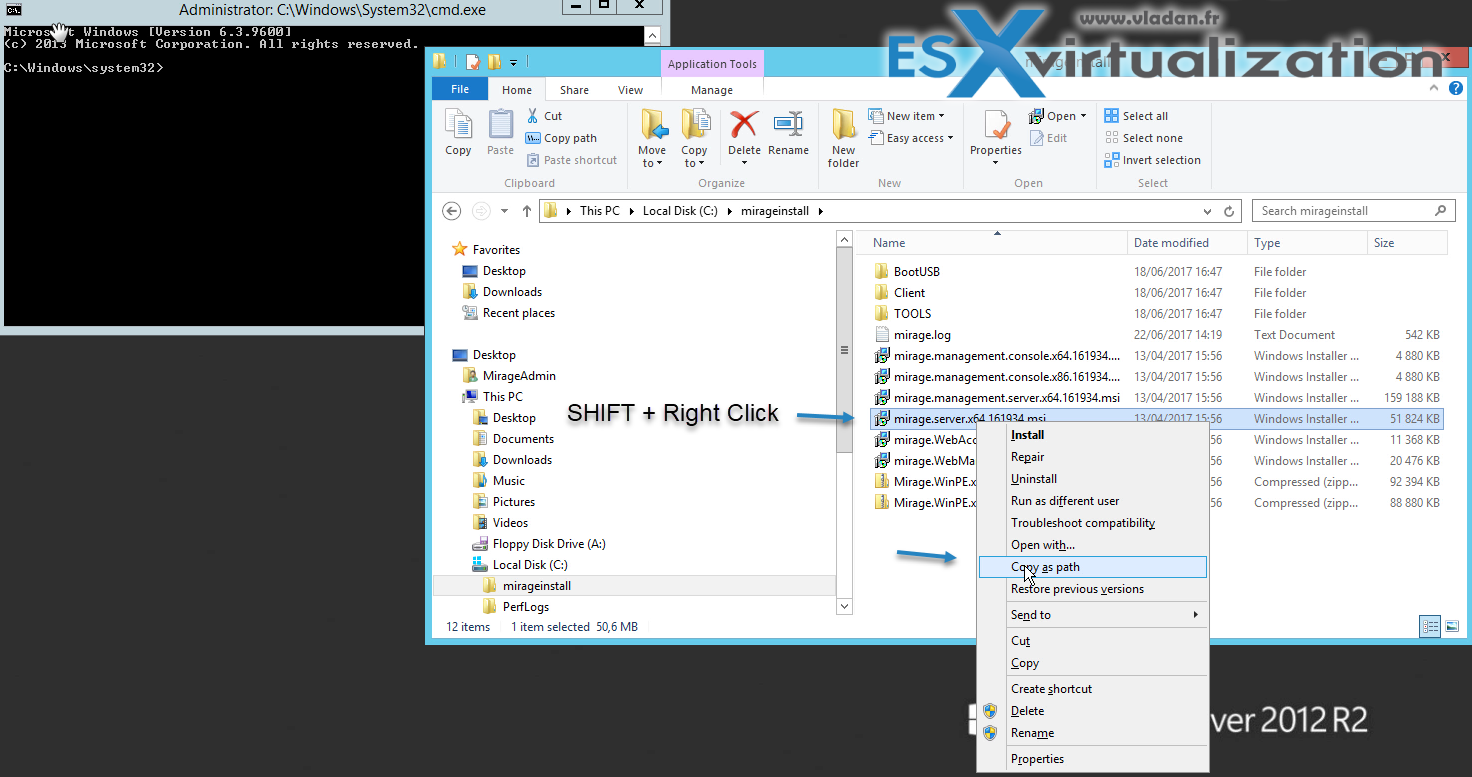Screen dimensions: 1472x777
Task: Click This PC in address bar
Action: (x=600, y=211)
